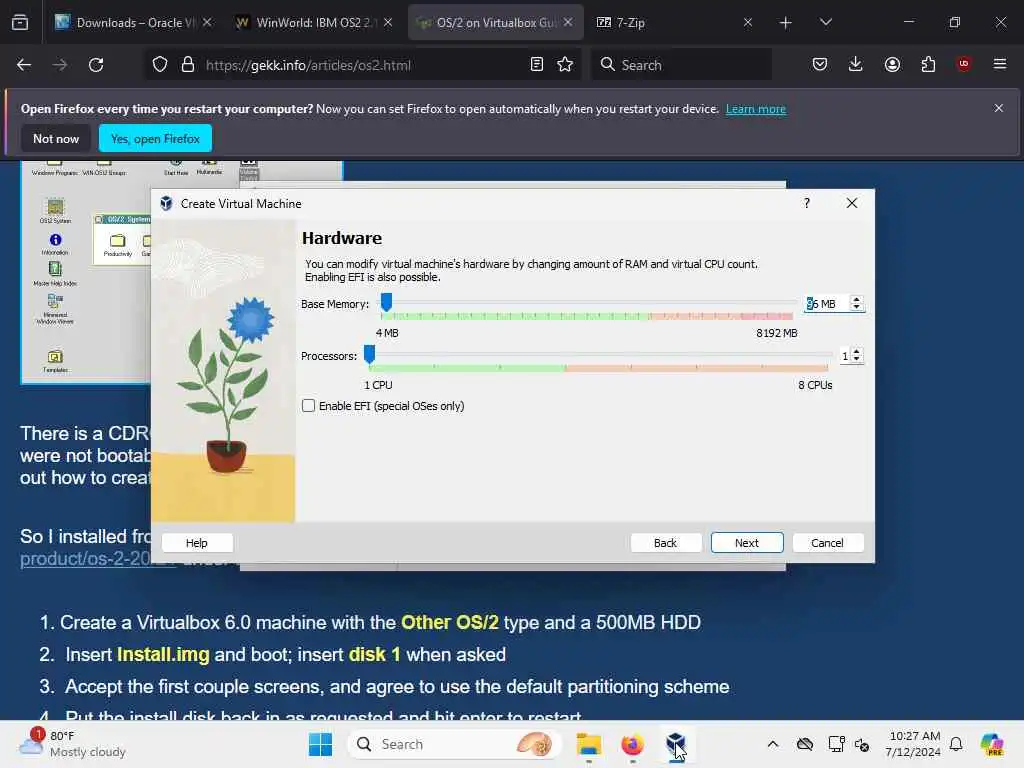Open the tracking protection shield icon
Screen dimensions: 1024x768
[160, 65]
